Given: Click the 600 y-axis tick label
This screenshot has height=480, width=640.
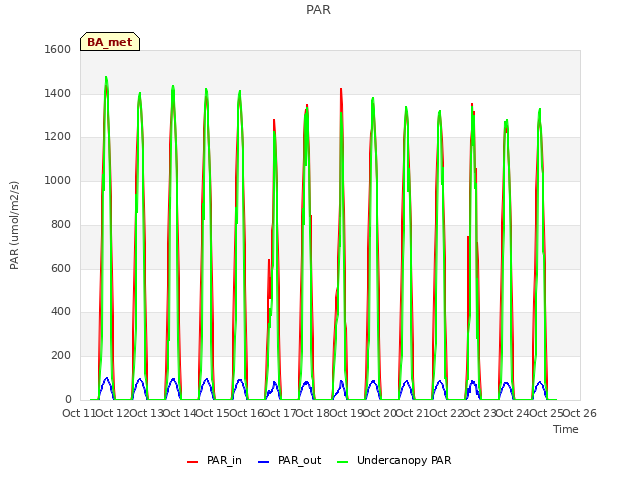Looking at the screenshot, I should click(61, 269).
